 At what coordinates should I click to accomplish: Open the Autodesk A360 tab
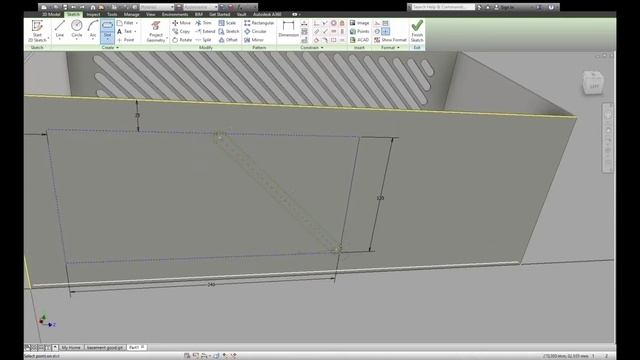[x=267, y=14]
